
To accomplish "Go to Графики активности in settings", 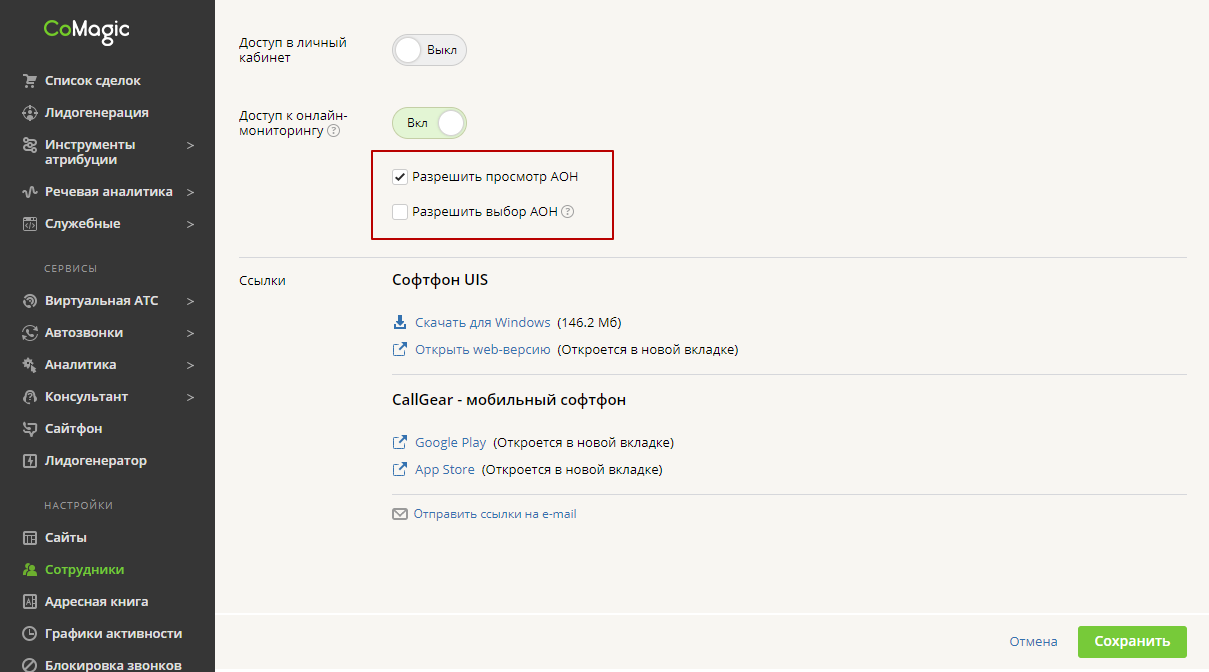I will click(113, 634).
